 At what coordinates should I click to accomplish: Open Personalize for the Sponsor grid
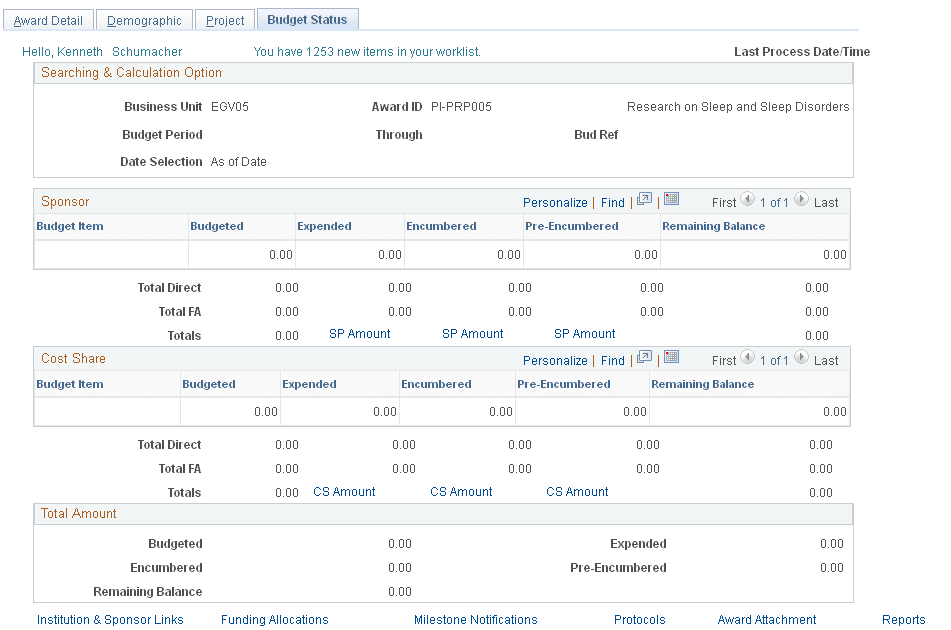555,202
